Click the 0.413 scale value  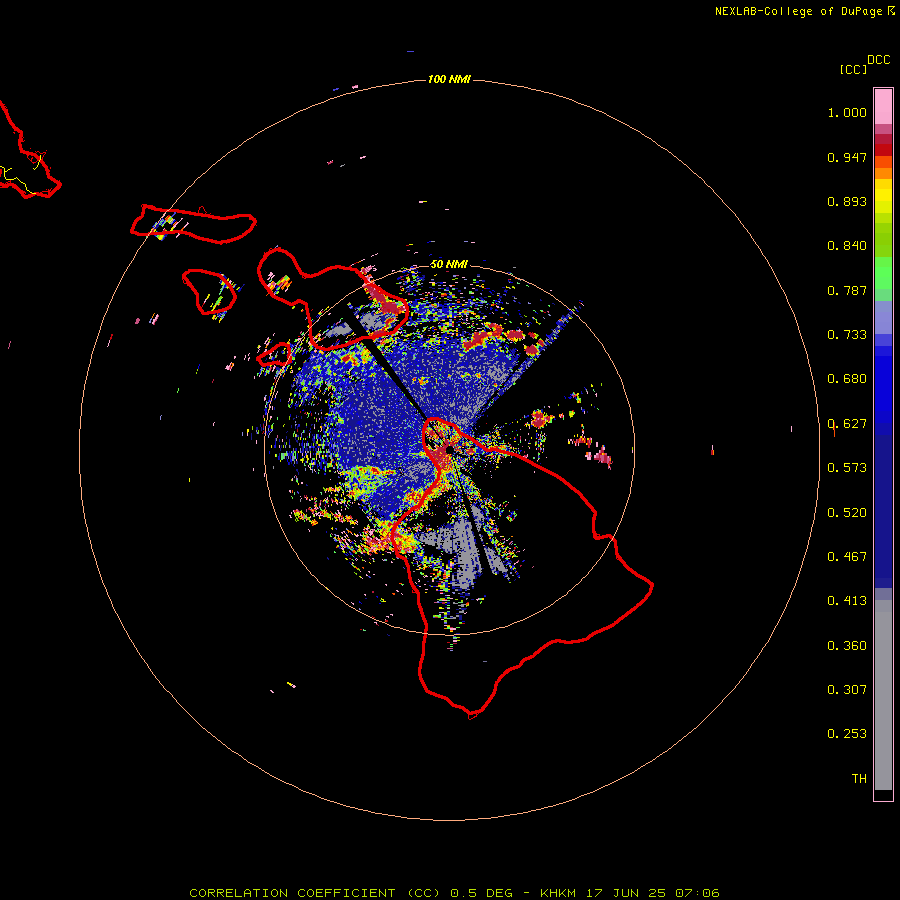coord(847,601)
